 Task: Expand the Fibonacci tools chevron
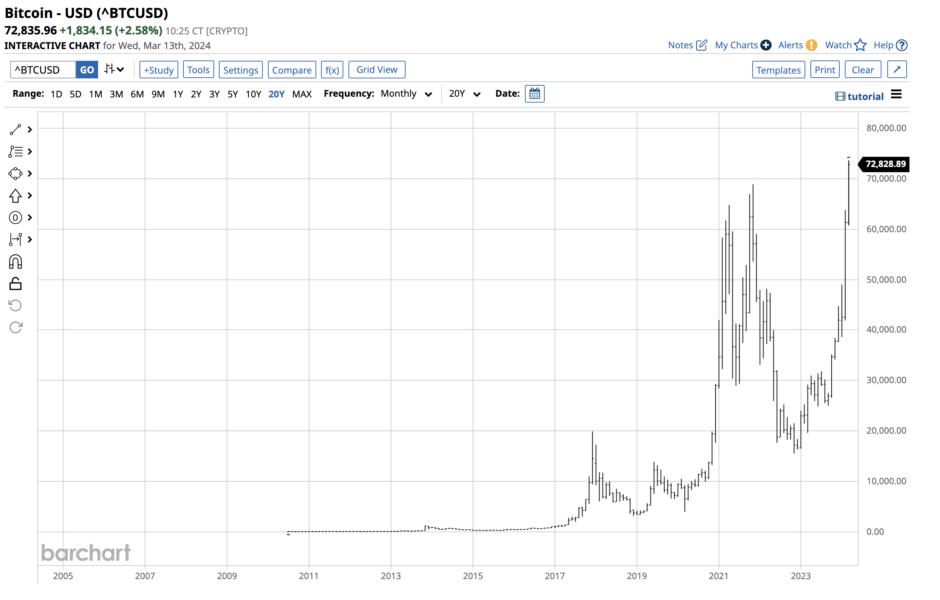point(29,152)
